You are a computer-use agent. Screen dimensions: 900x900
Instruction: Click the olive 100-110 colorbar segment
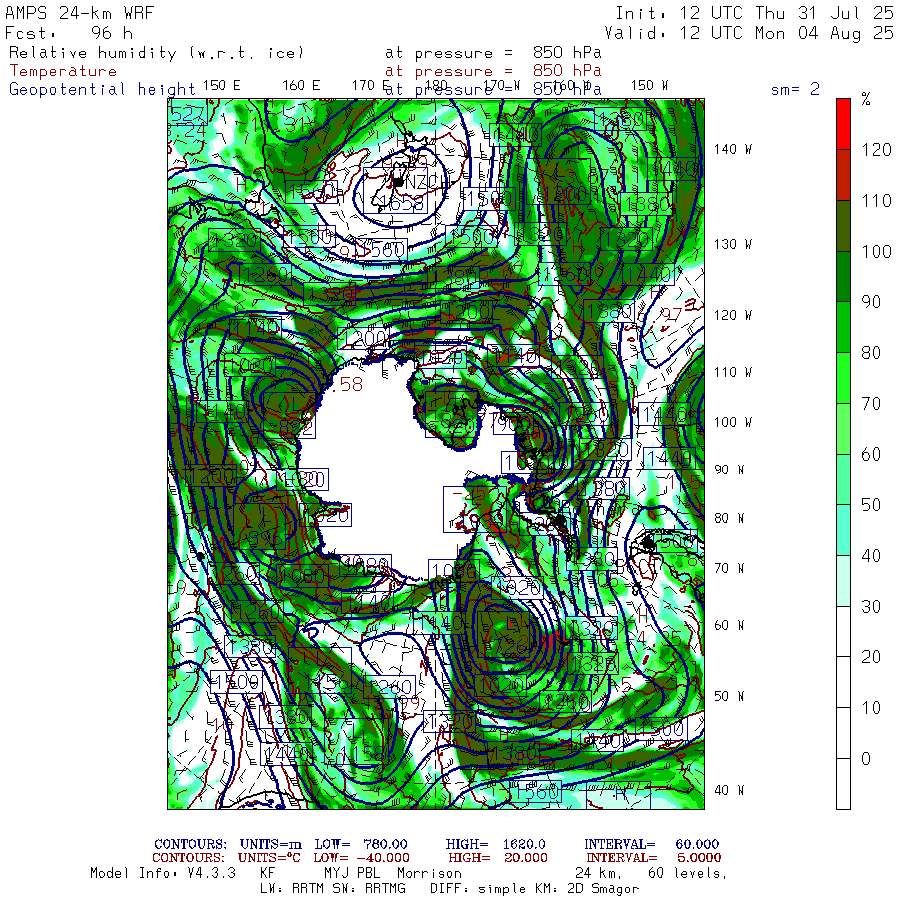(843, 226)
